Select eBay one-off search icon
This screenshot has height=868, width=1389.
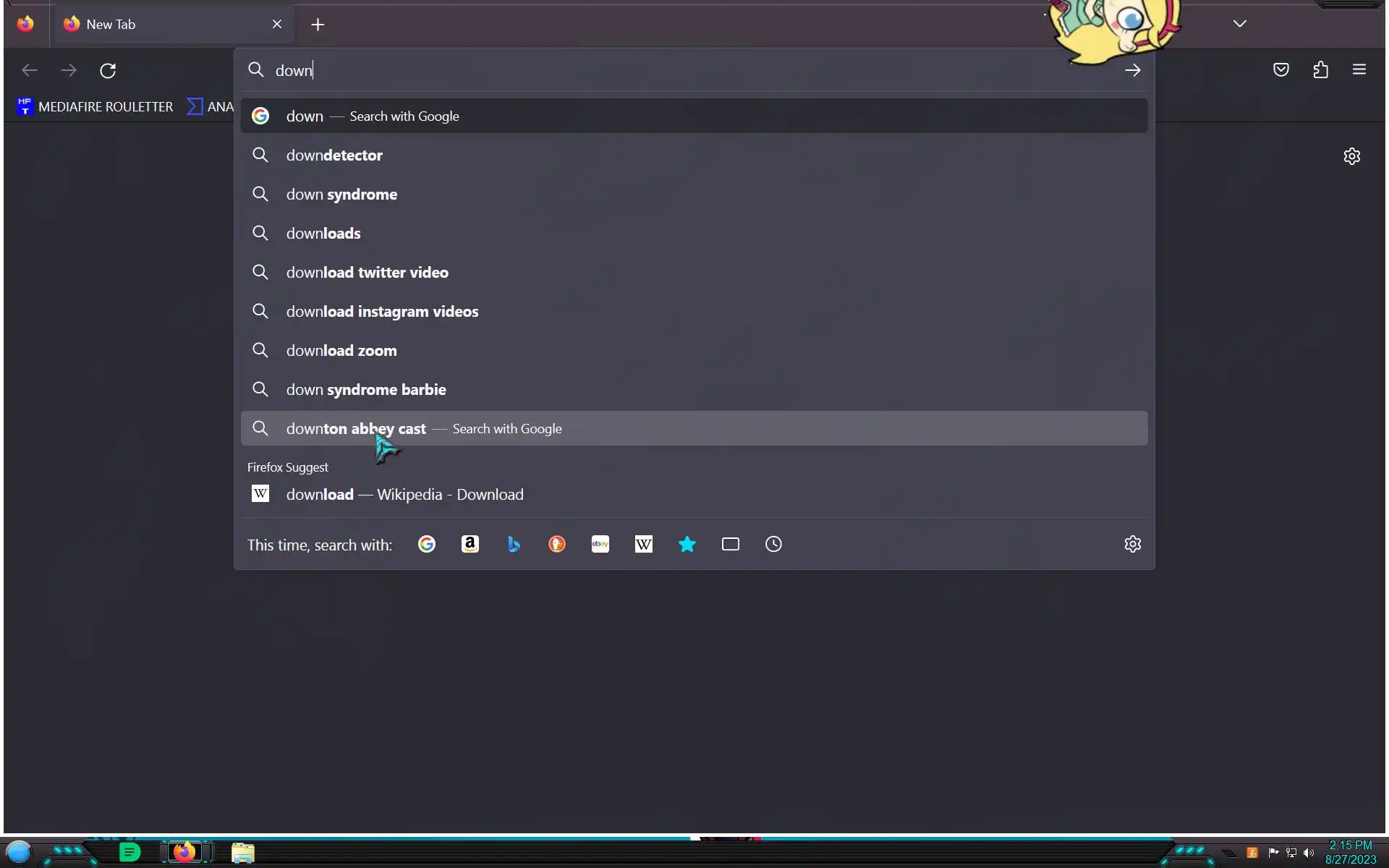coord(600,544)
